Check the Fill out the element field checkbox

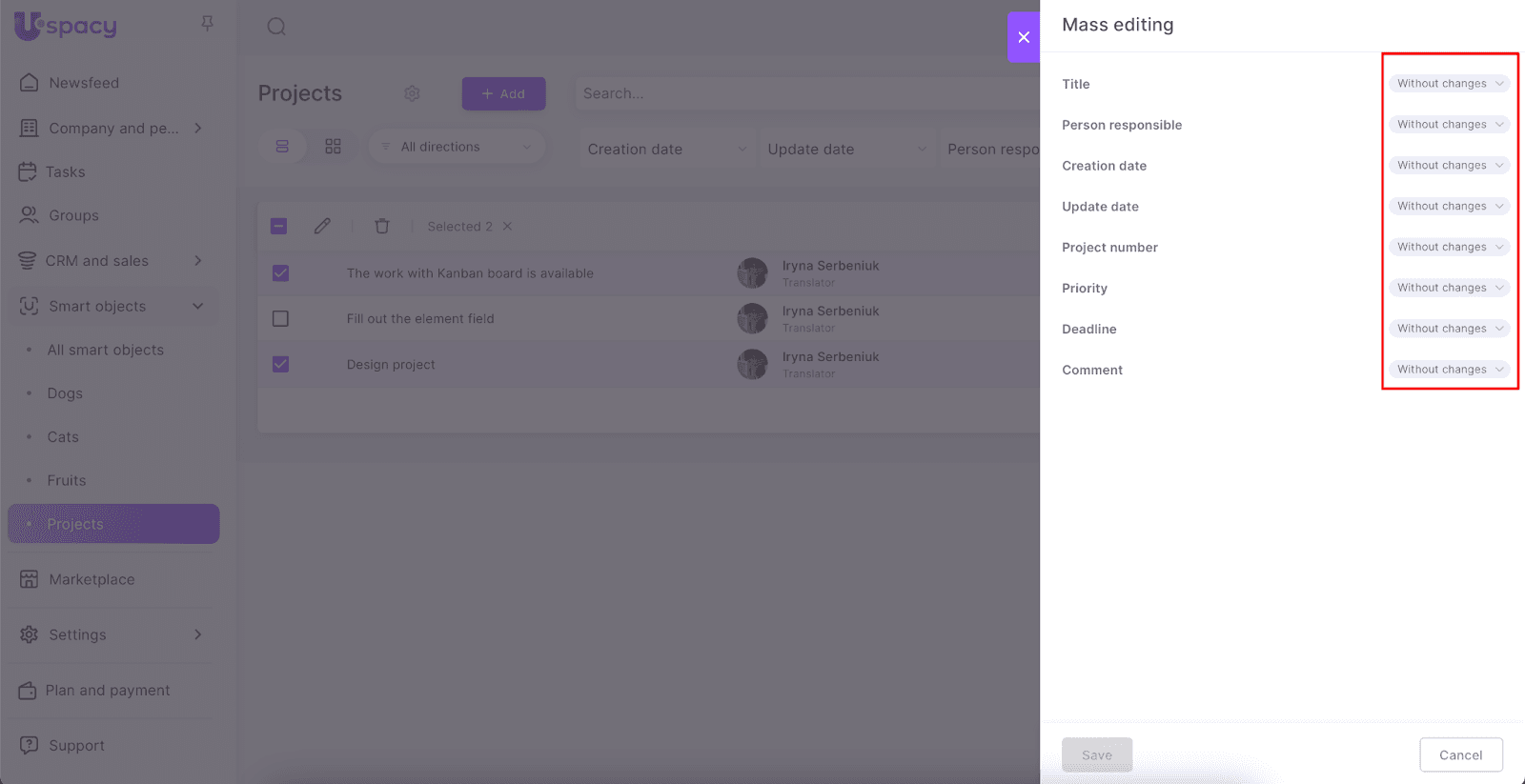[280, 319]
